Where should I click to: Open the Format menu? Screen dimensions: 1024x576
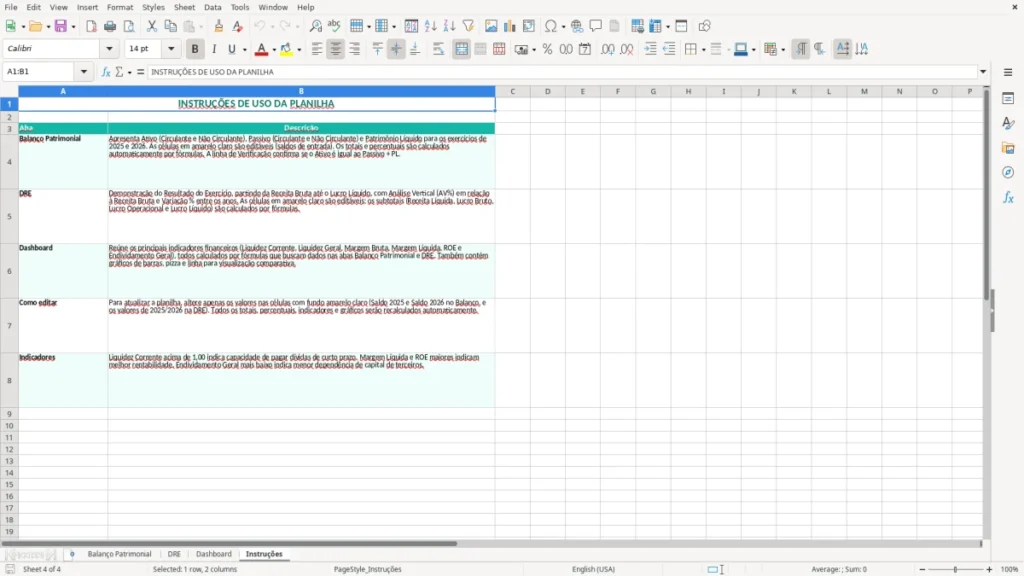[x=120, y=7]
